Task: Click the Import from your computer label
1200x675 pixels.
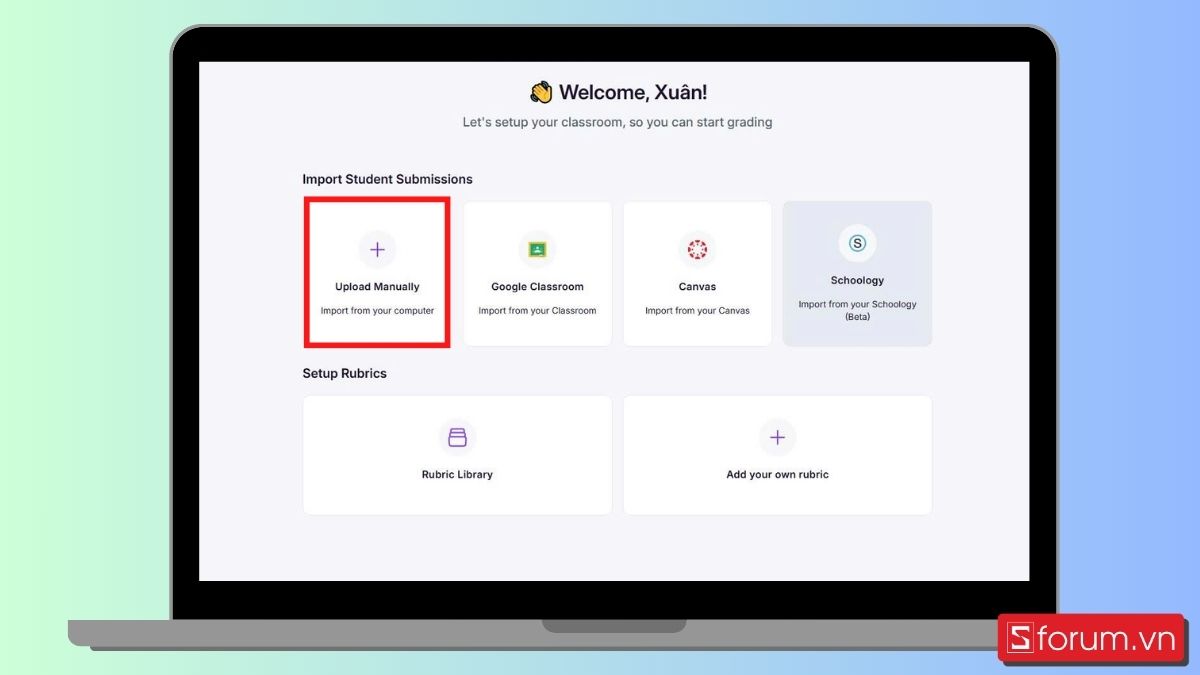Action: [377, 310]
